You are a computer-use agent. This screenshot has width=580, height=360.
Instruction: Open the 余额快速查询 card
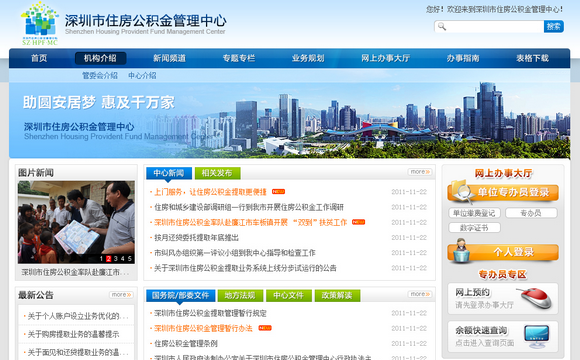[503, 337]
